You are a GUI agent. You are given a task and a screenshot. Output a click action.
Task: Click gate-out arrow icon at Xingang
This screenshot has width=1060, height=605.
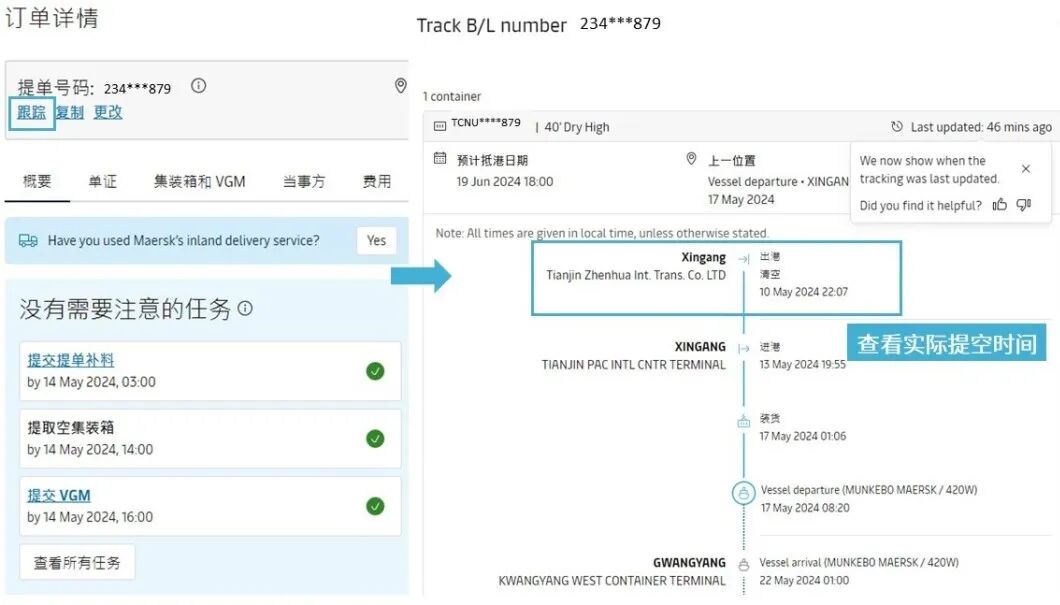click(x=744, y=259)
